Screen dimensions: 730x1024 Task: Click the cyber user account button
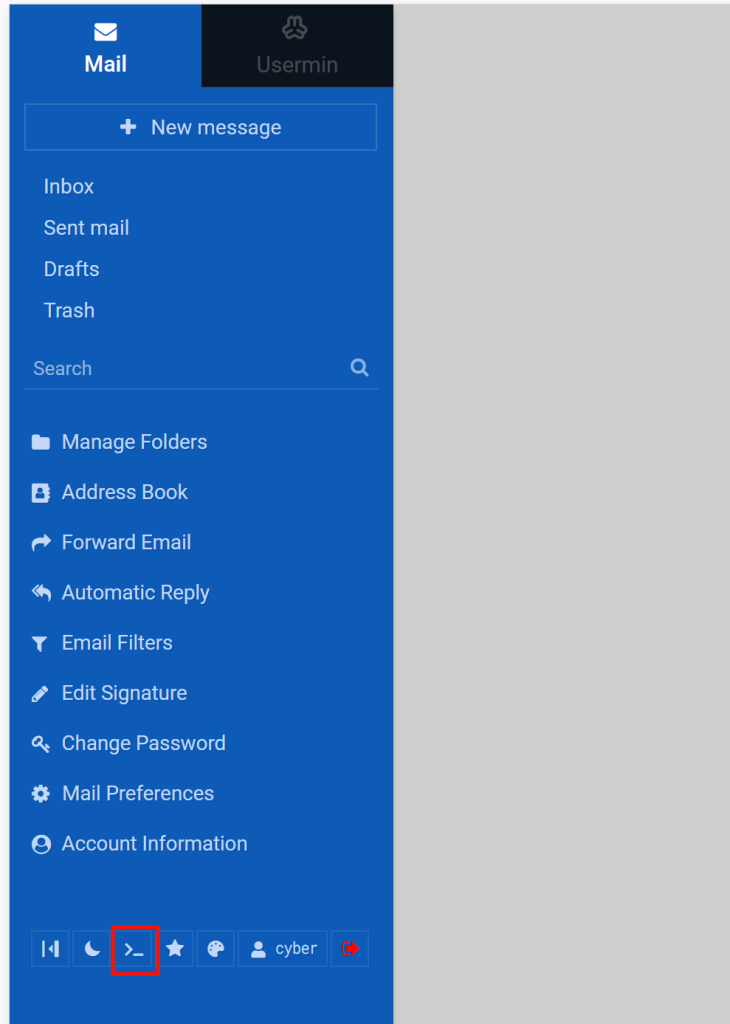283,949
